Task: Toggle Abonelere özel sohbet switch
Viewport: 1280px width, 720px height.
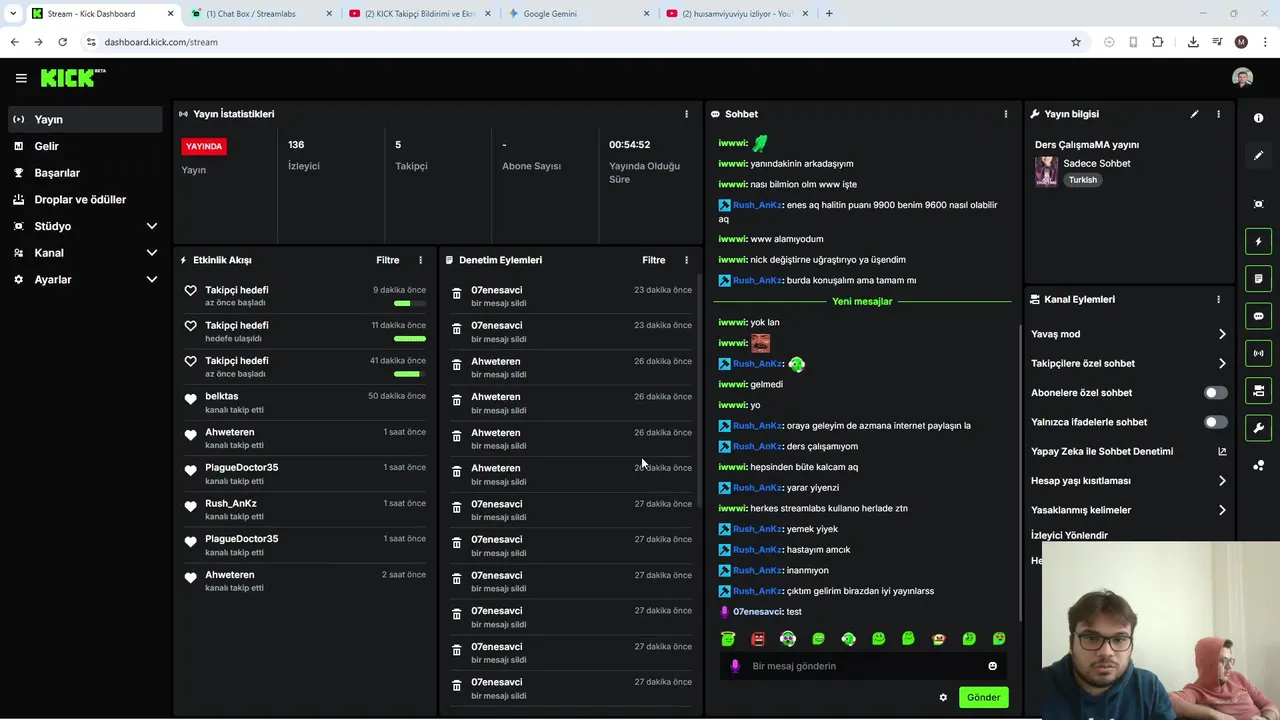Action: click(1216, 393)
